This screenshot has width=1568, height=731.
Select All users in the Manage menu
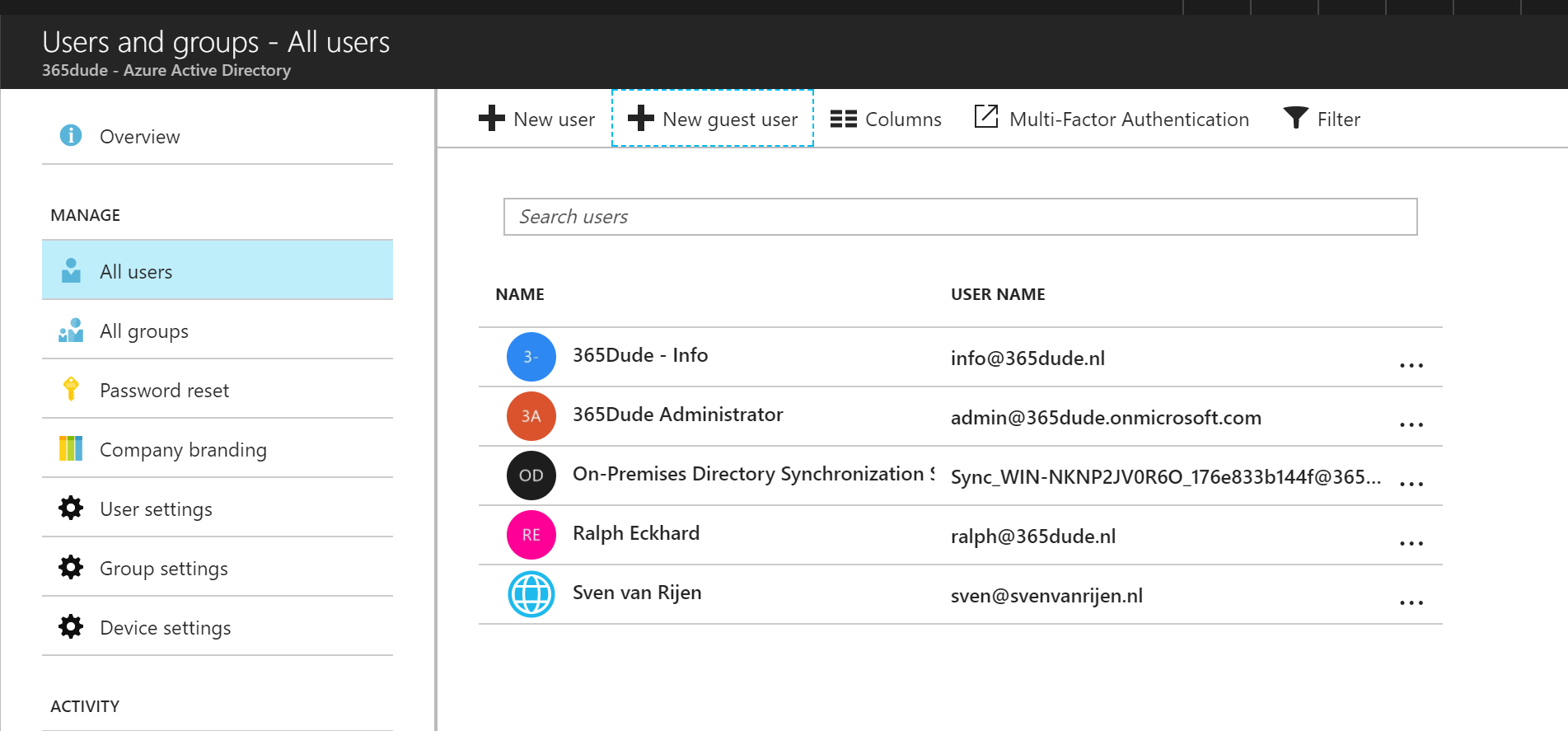pyautogui.click(x=218, y=270)
